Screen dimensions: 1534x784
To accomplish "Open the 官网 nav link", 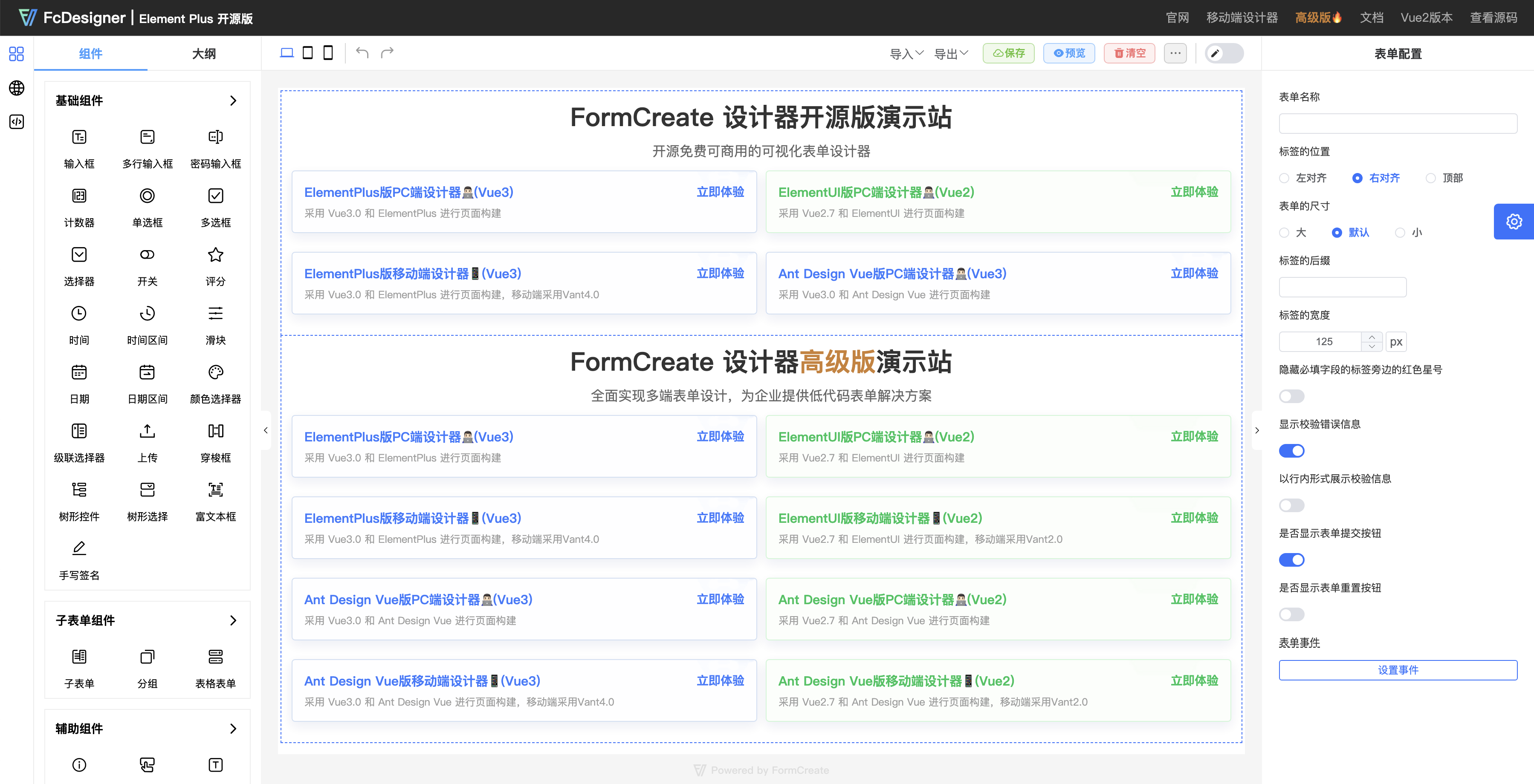I will pyautogui.click(x=1177, y=18).
